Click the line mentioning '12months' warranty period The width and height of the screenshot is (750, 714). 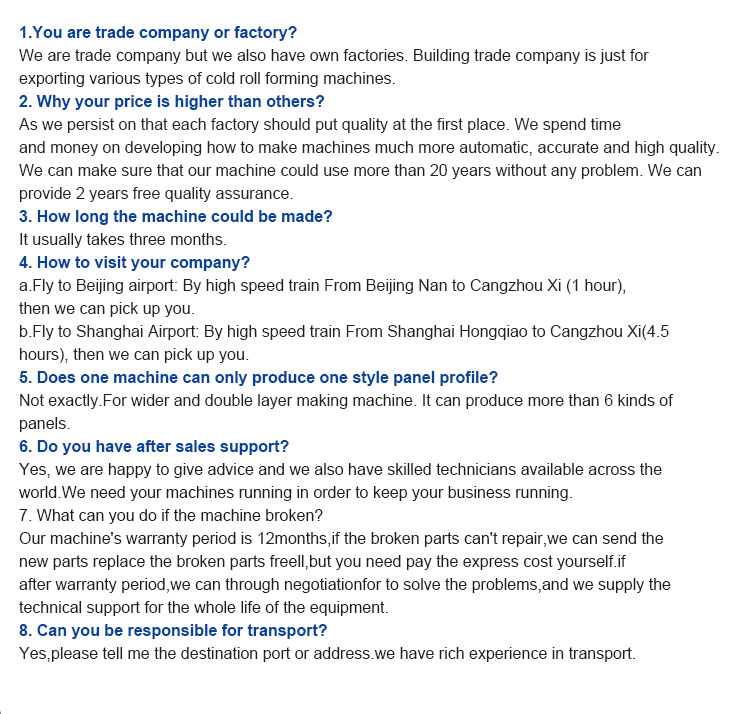click(x=341, y=538)
